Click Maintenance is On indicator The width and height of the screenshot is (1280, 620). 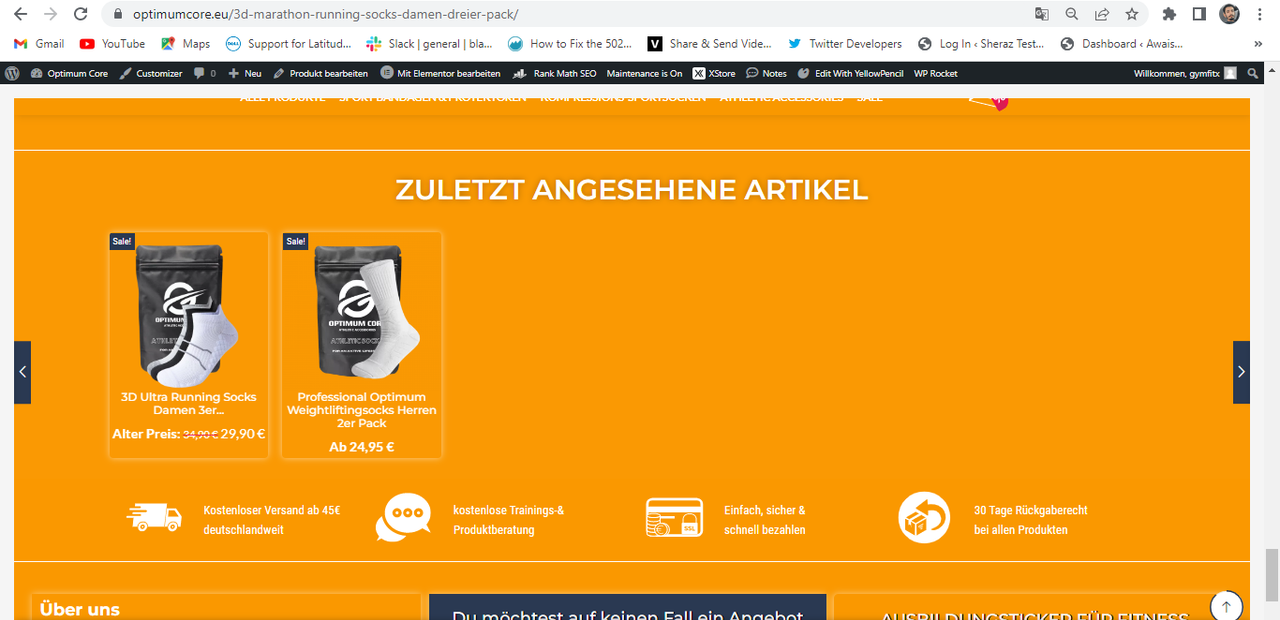pos(644,73)
